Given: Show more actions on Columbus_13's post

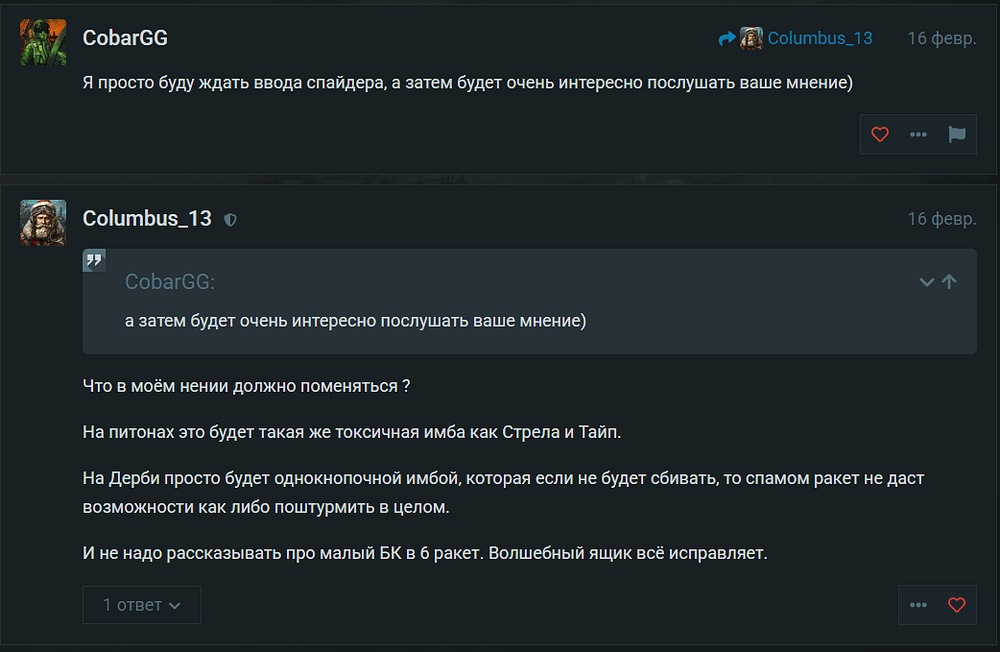Looking at the screenshot, I should click(x=918, y=605).
